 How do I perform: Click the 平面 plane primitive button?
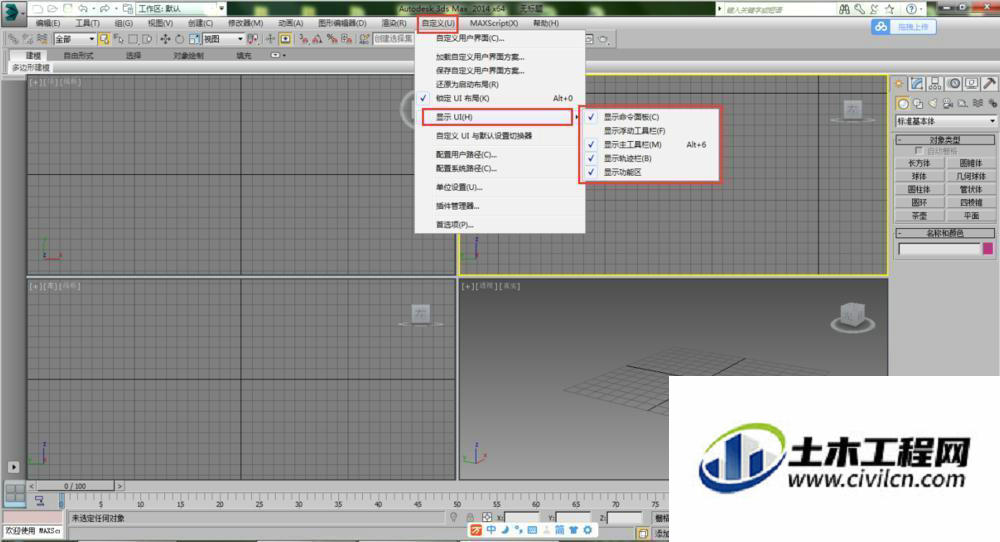(x=971, y=216)
